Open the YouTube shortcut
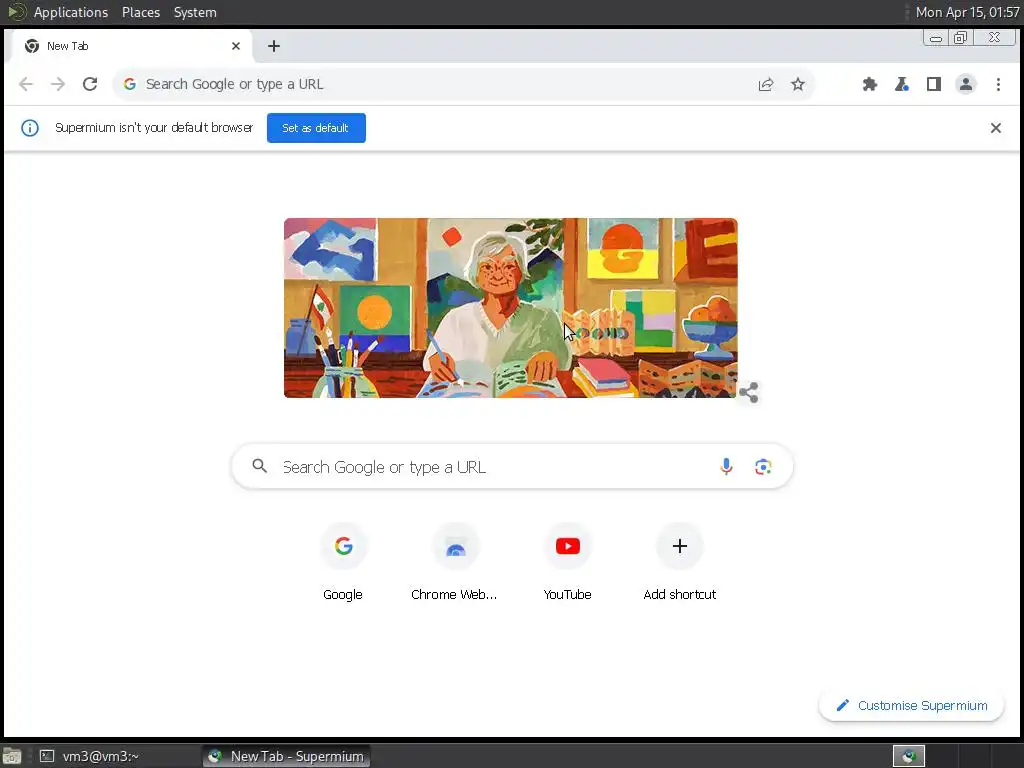The image size is (1024, 768). point(568,562)
